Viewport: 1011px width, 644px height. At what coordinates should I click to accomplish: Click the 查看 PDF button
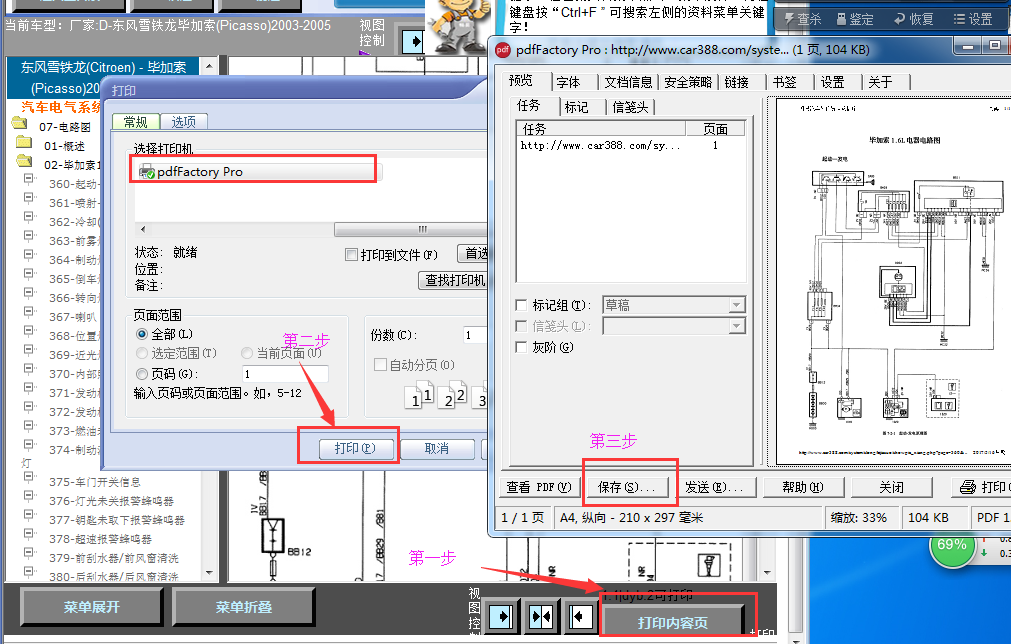click(538, 487)
